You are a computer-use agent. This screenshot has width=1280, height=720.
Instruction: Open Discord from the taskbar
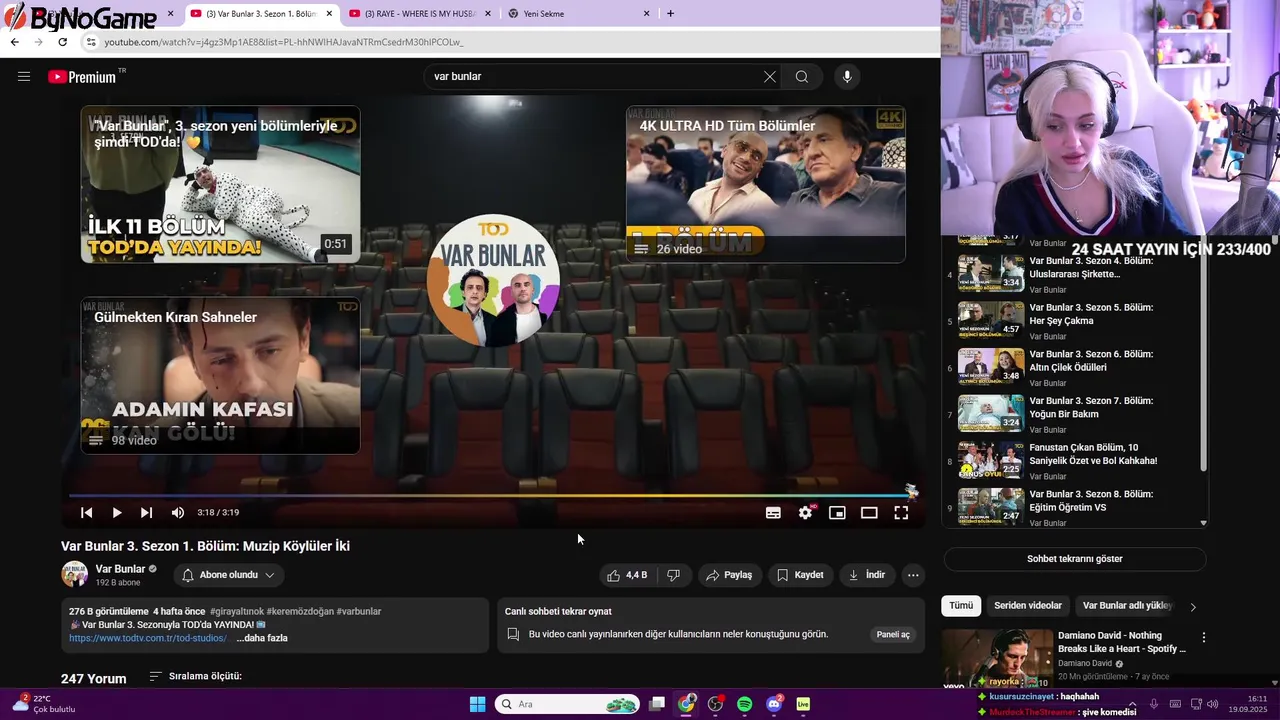point(774,704)
